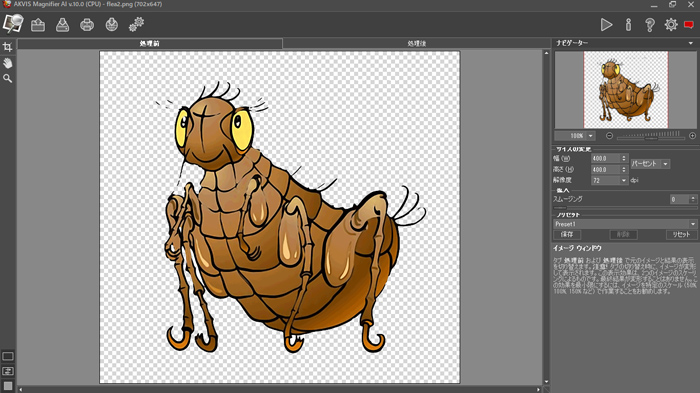This screenshot has width=700, height=393.
Task: Open help question mark icon
Action: point(650,25)
